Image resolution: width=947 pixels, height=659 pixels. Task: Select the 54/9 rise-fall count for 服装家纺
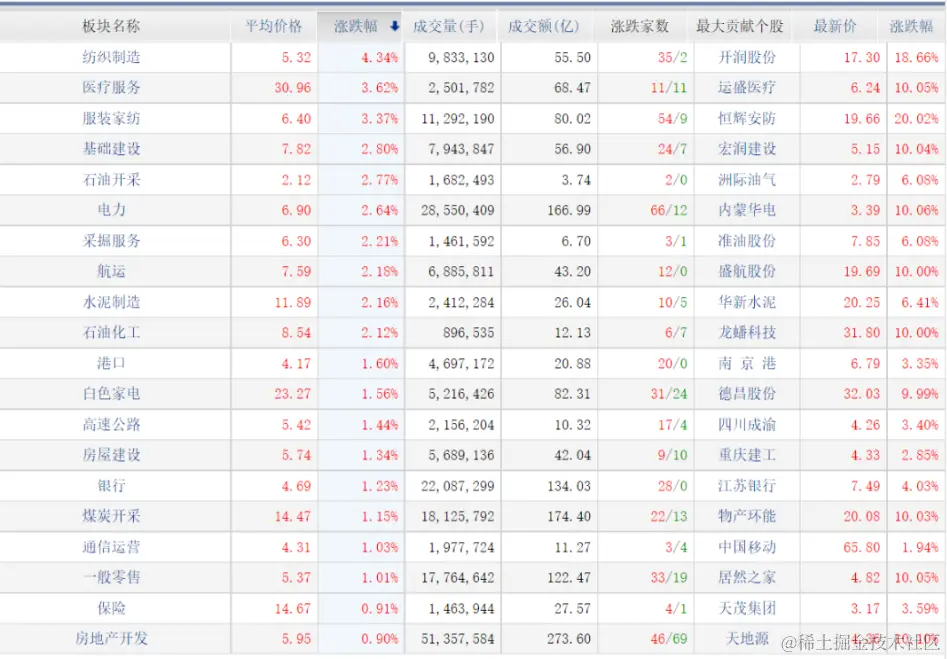[x=672, y=118]
